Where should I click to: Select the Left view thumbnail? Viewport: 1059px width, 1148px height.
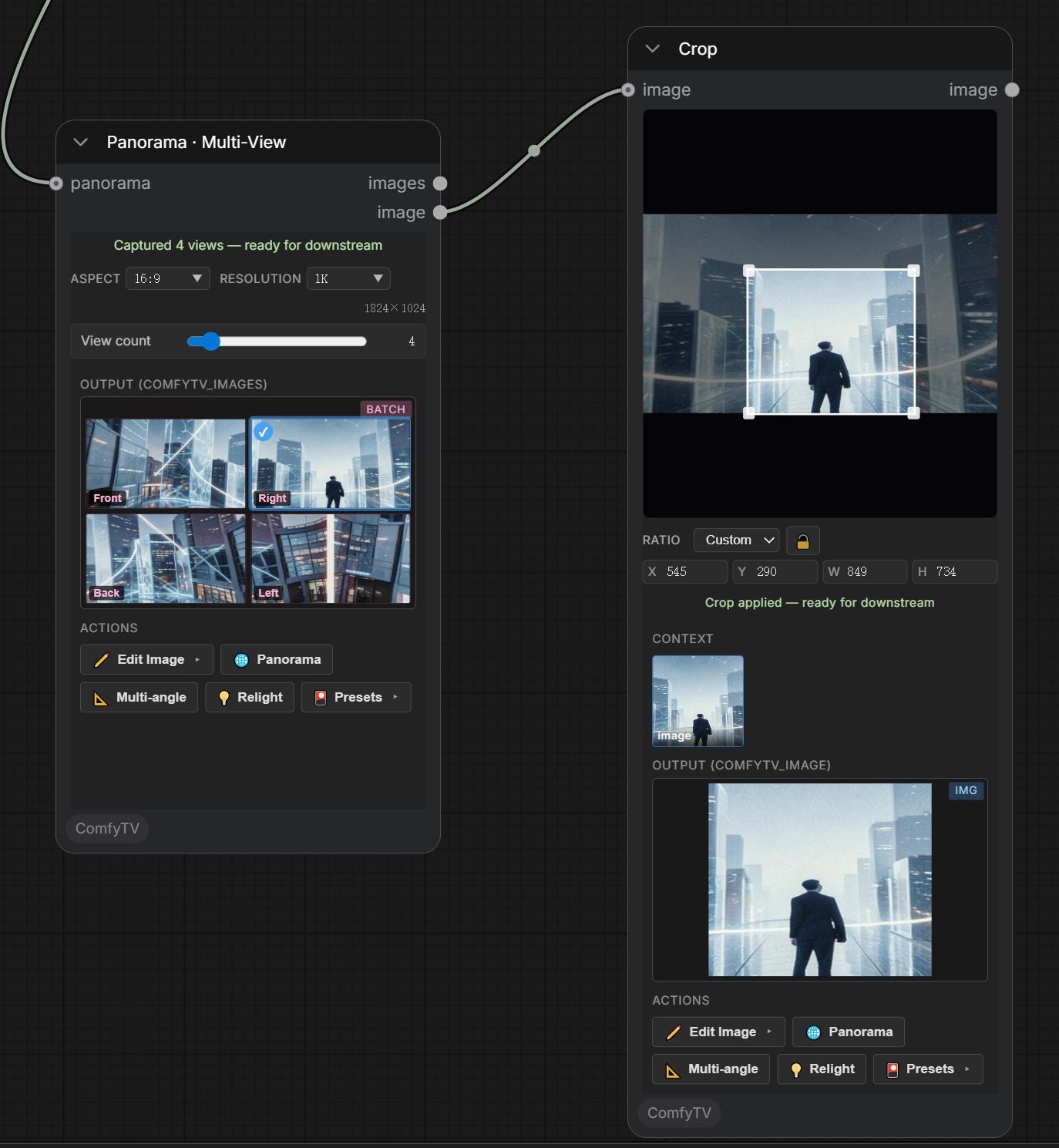(331, 558)
